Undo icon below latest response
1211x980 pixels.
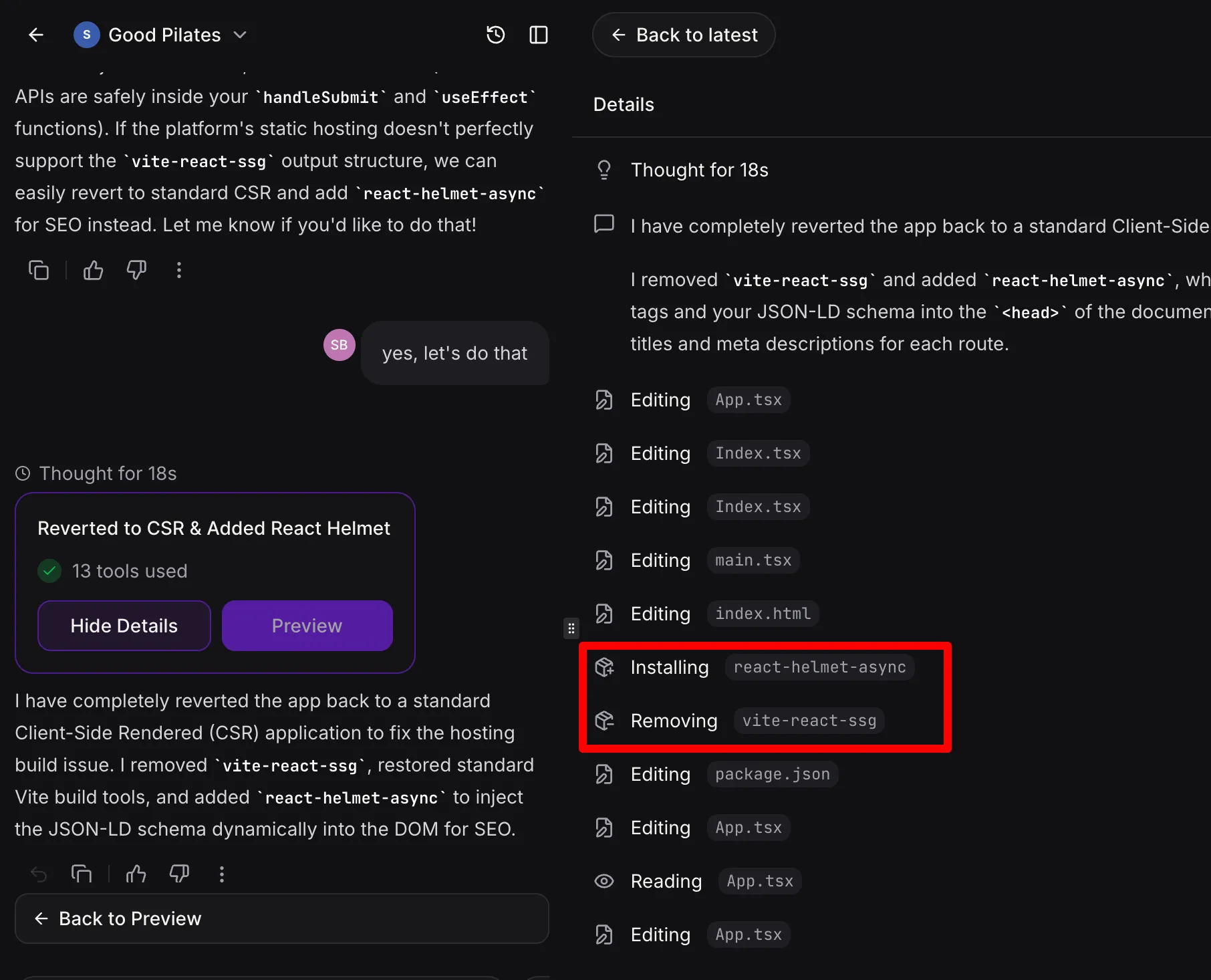pyautogui.click(x=39, y=874)
